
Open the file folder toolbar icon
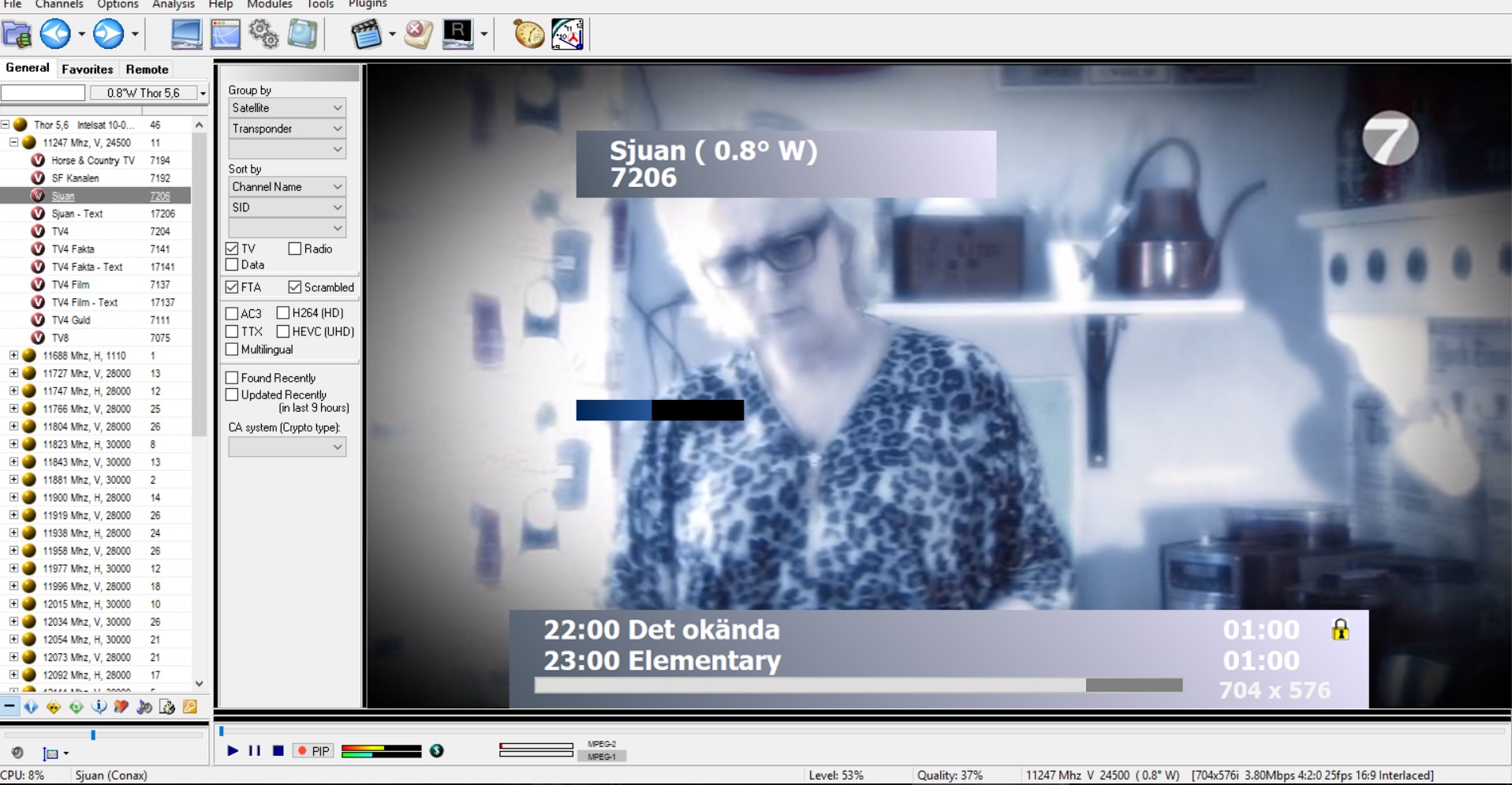pos(17,35)
